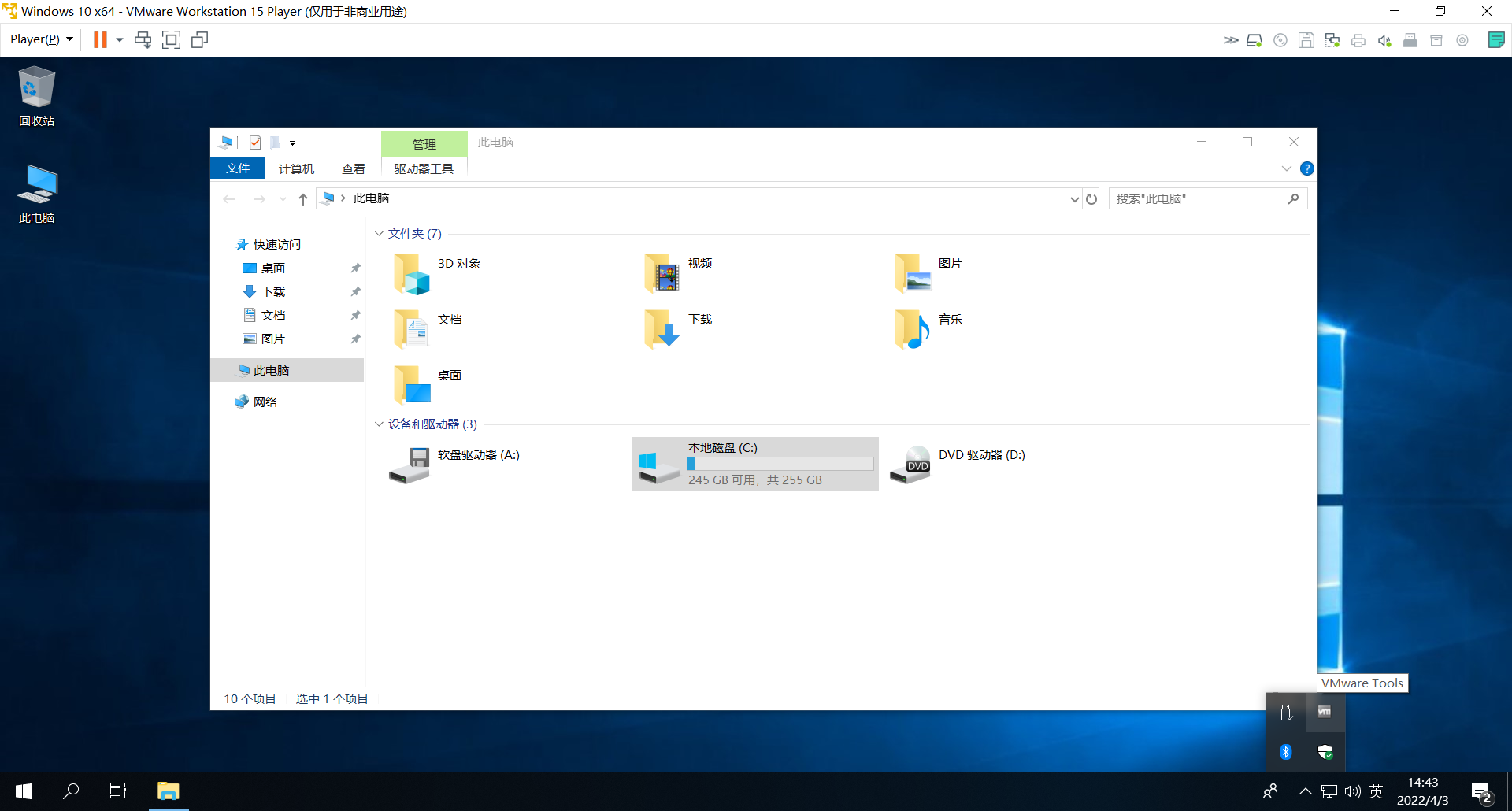Open the Windows Start menu
Image resolution: width=1512 pixels, height=811 pixels.
[x=24, y=791]
